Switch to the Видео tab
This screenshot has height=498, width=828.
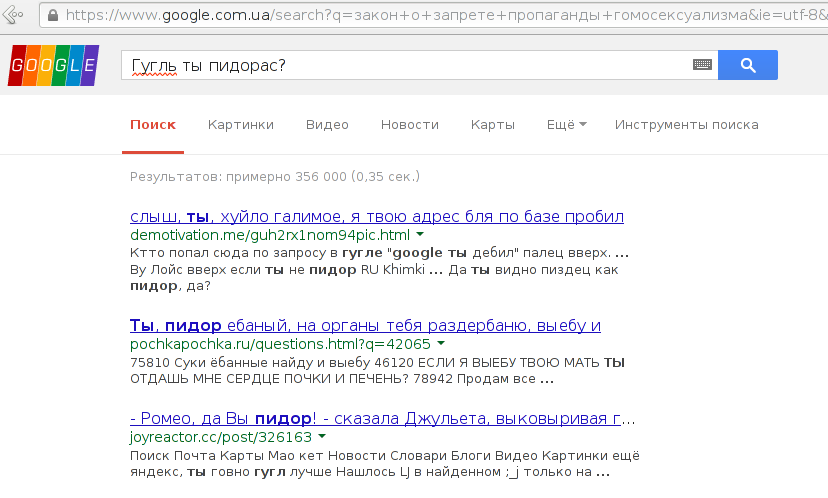pyautogui.click(x=327, y=125)
